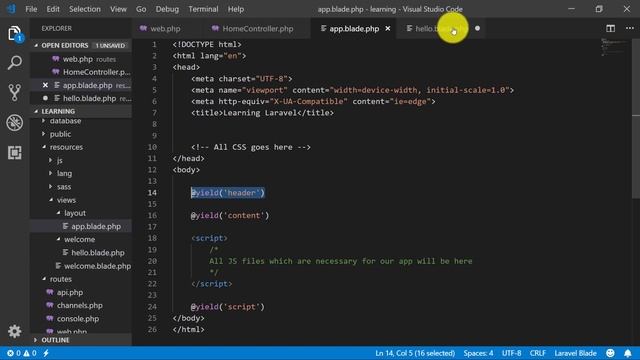Screen dimensions: 640x360
Task: Click the unsaved dot on hello.blade.php tab
Action: coord(477,28)
